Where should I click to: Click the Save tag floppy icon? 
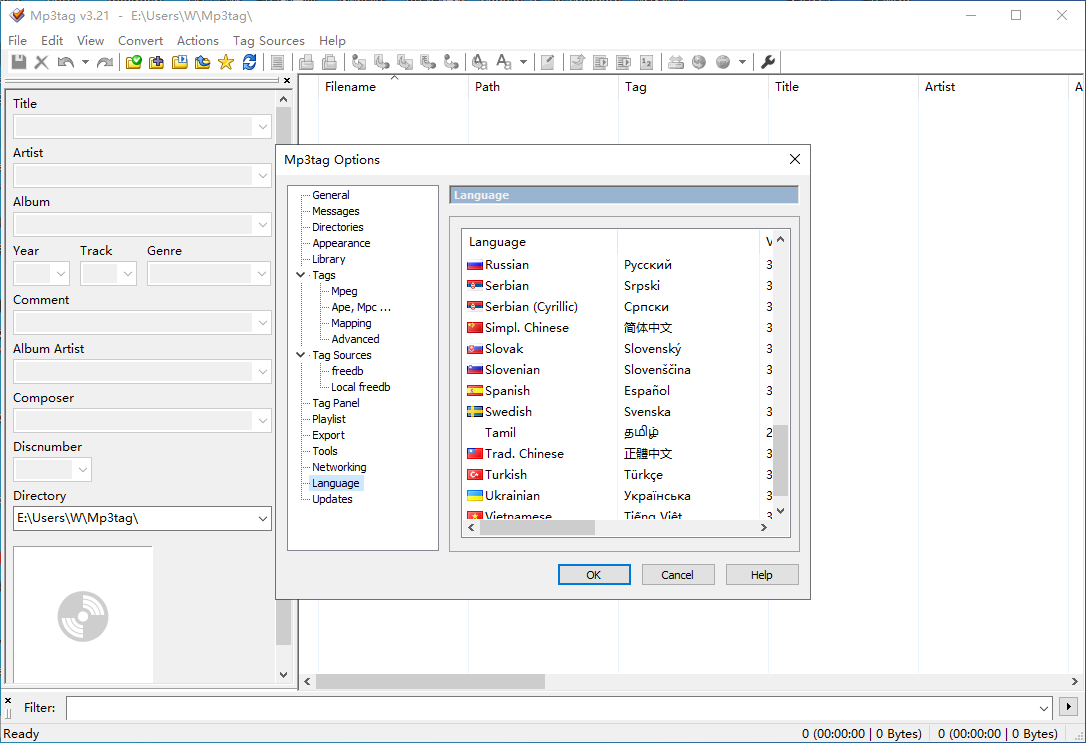click(x=19, y=62)
